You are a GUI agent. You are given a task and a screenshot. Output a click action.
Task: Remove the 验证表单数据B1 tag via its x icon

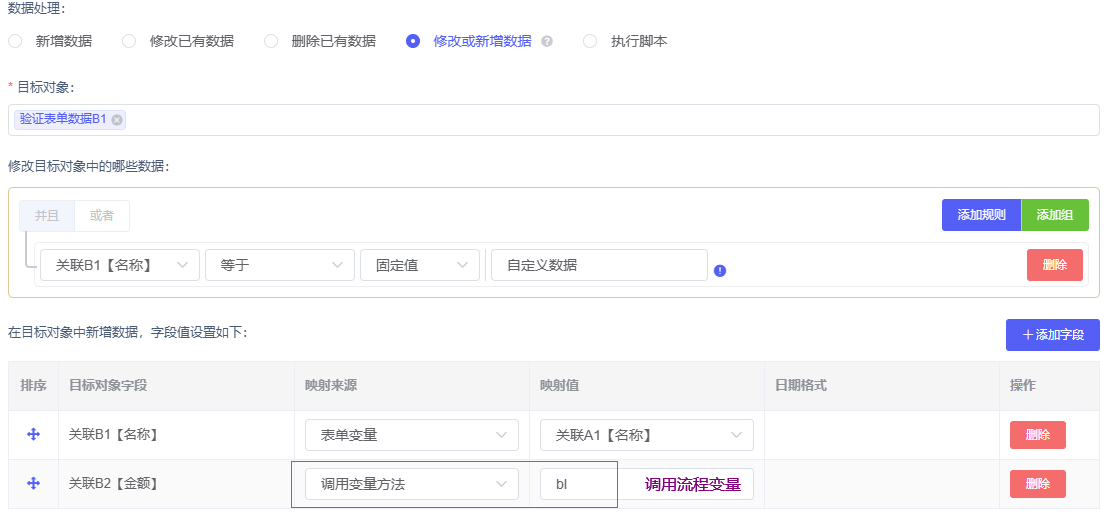(x=117, y=120)
